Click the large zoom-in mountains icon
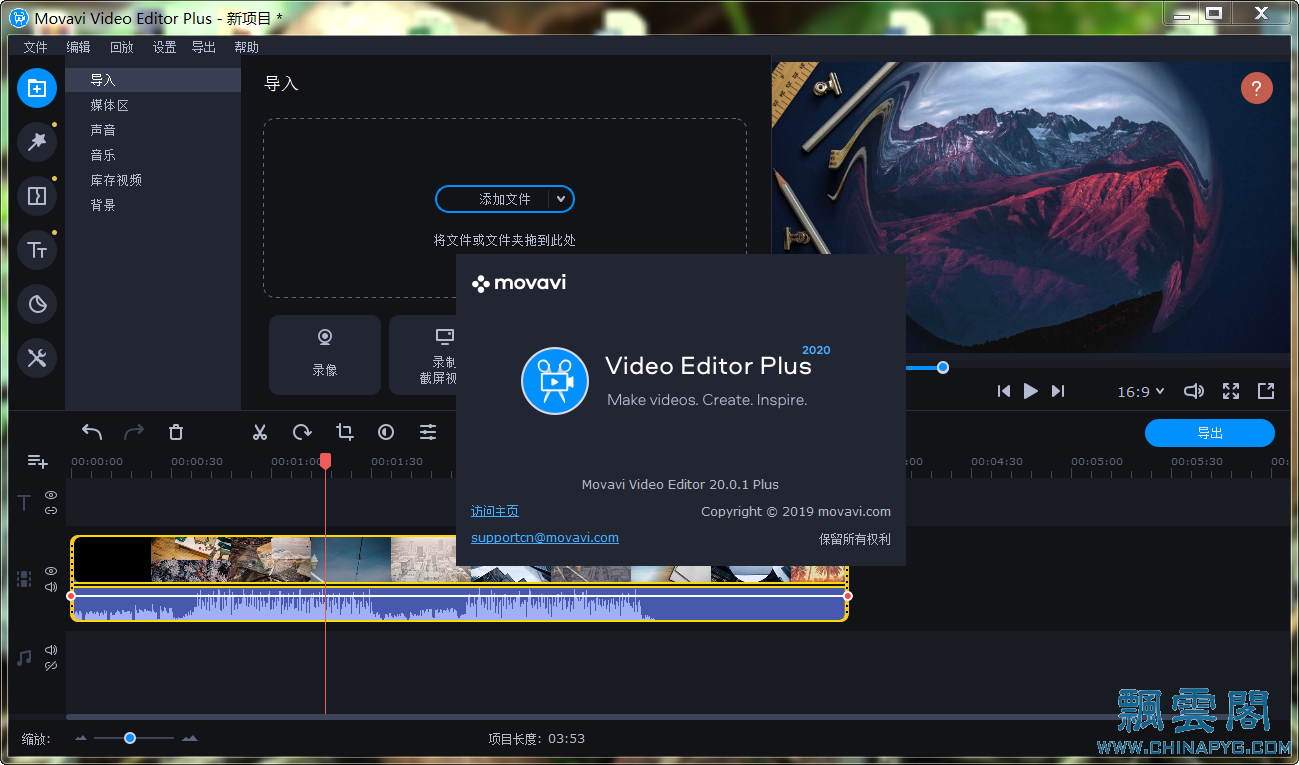The height and width of the screenshot is (765, 1299). click(189, 739)
